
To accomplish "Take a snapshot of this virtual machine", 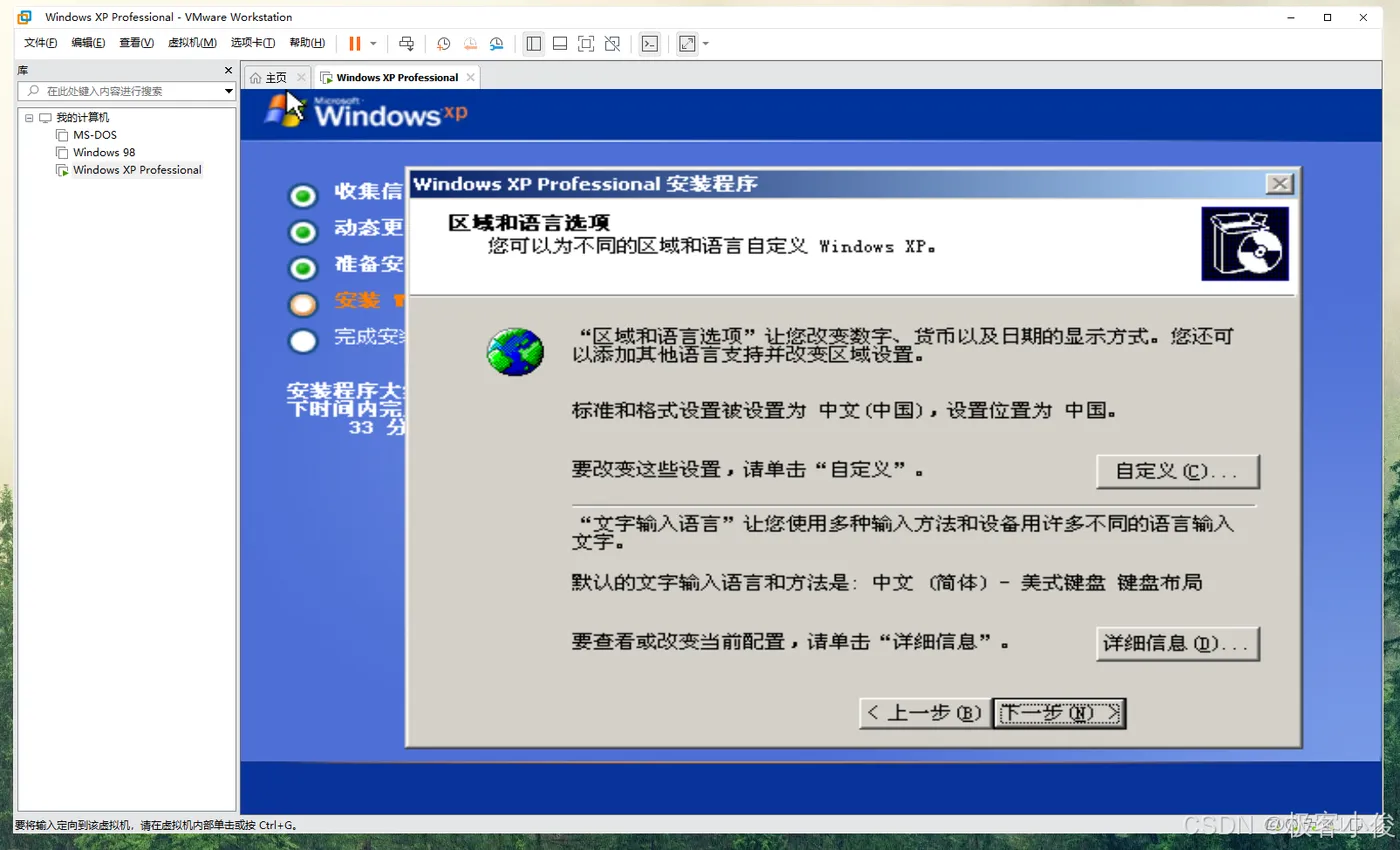I will click(x=443, y=43).
